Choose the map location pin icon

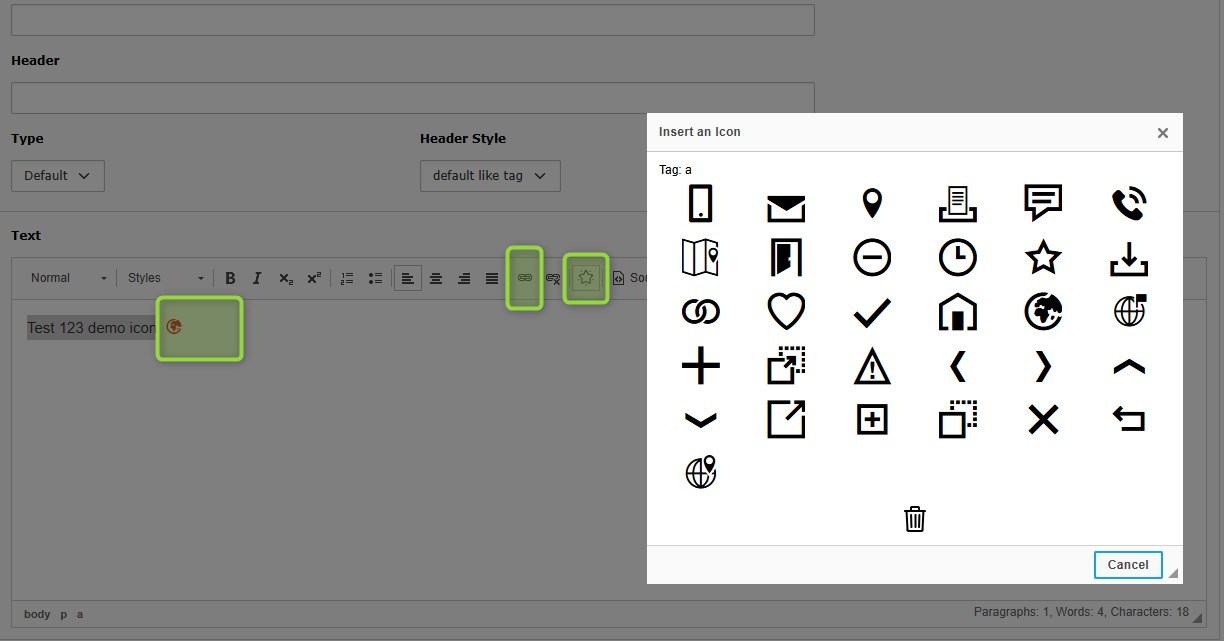coord(872,204)
